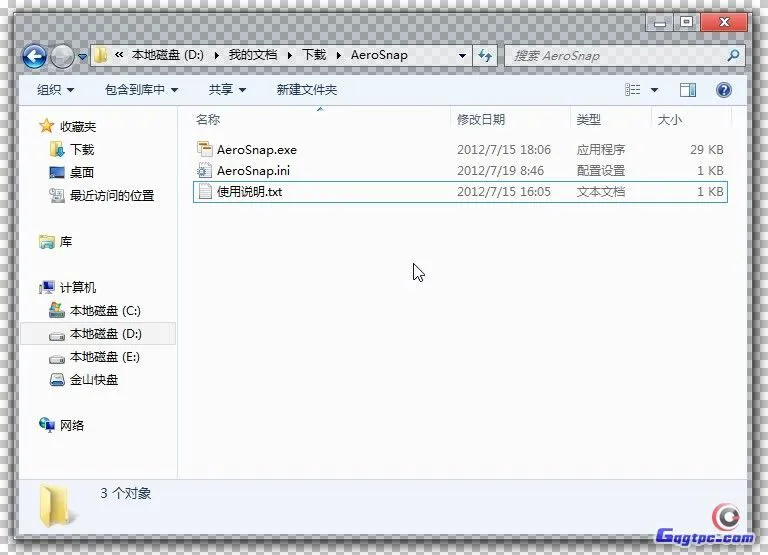Viewport: 768px width, 555px height.
Task: Click the 计算机 computer icon
Action: (x=47, y=287)
